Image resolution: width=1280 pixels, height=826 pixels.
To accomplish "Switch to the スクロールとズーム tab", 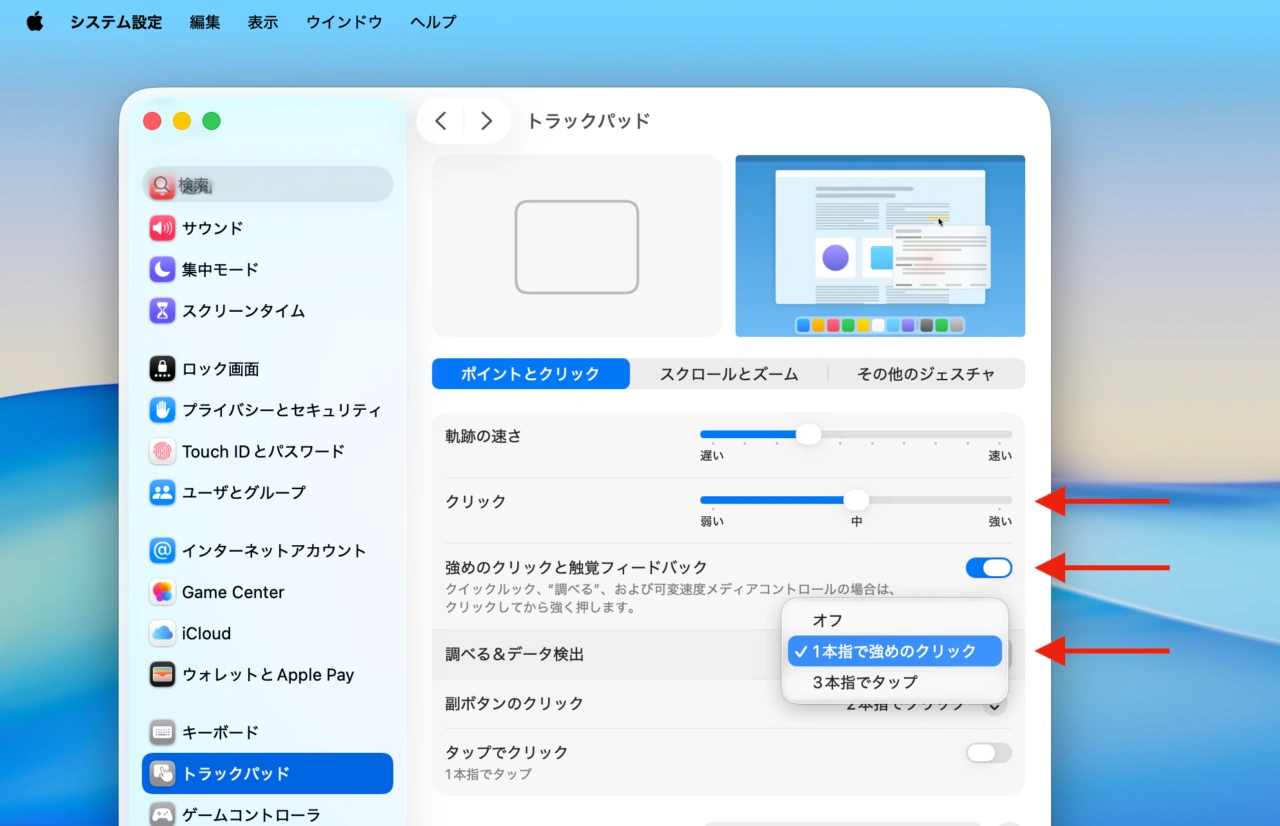I will (x=729, y=373).
